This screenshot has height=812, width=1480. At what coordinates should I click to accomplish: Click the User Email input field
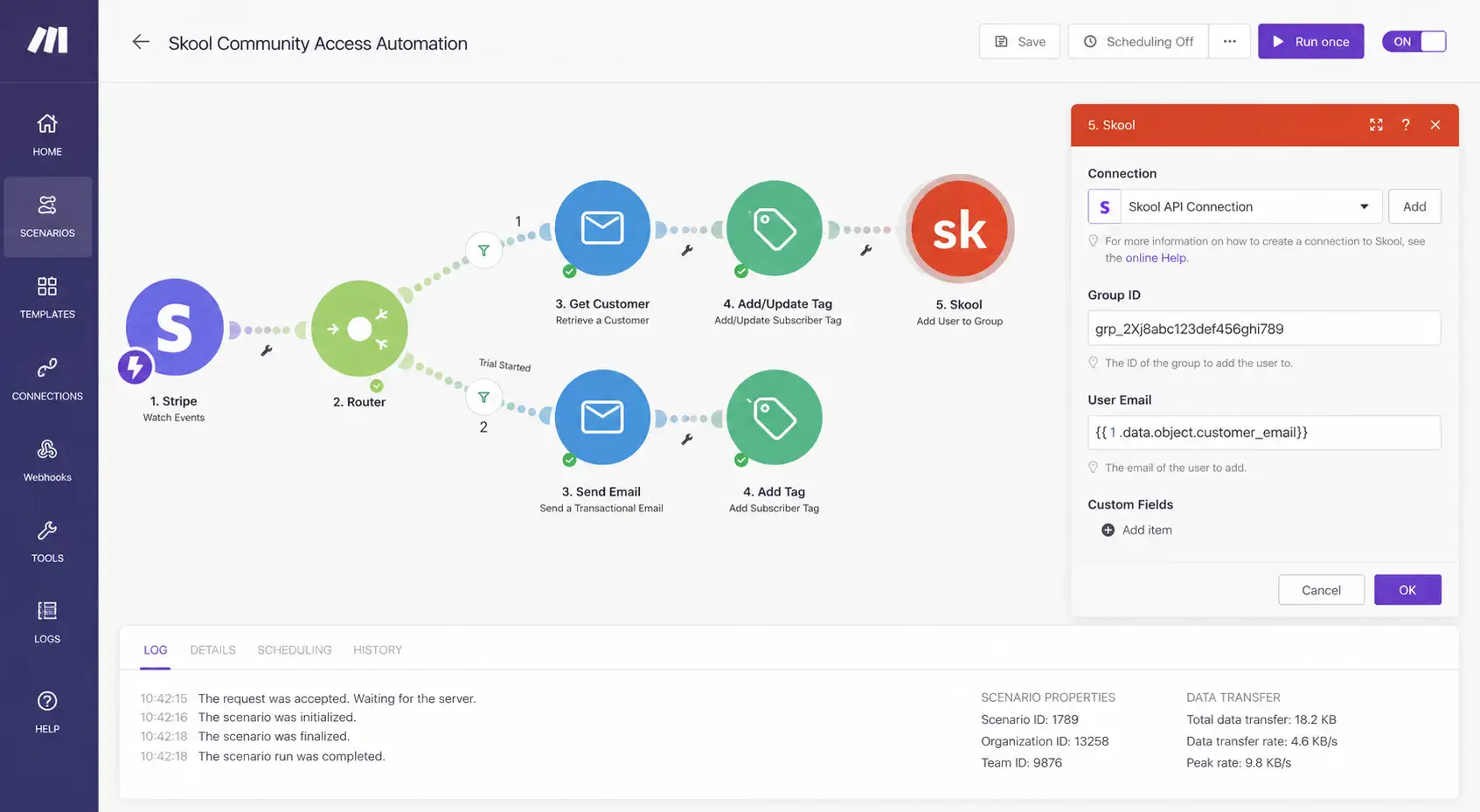click(x=1264, y=433)
